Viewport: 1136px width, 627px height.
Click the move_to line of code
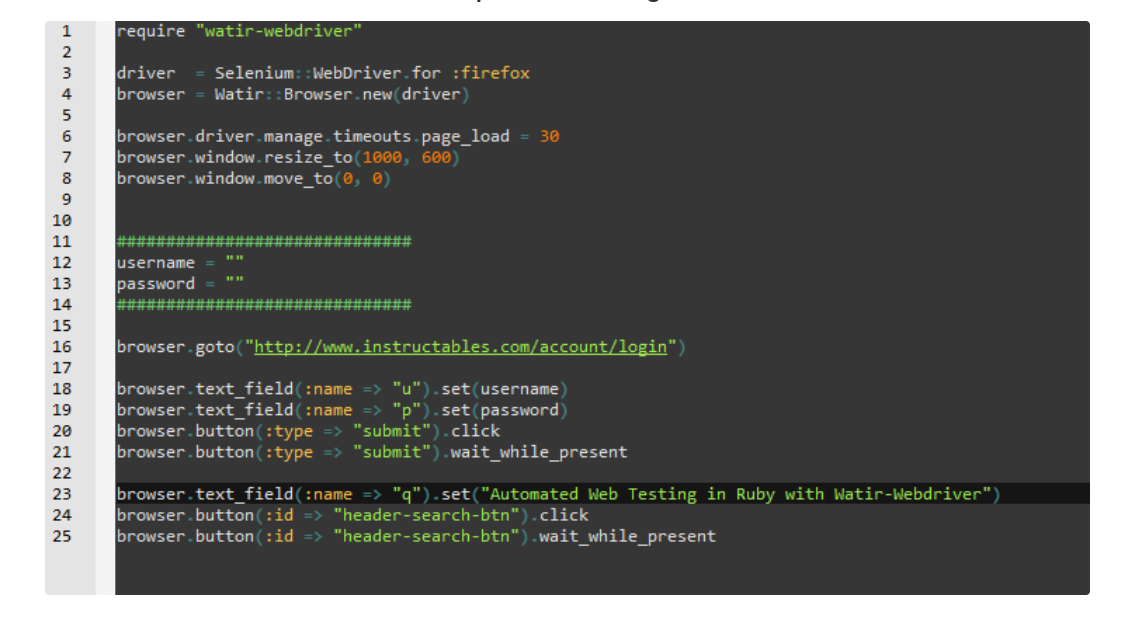click(254, 178)
